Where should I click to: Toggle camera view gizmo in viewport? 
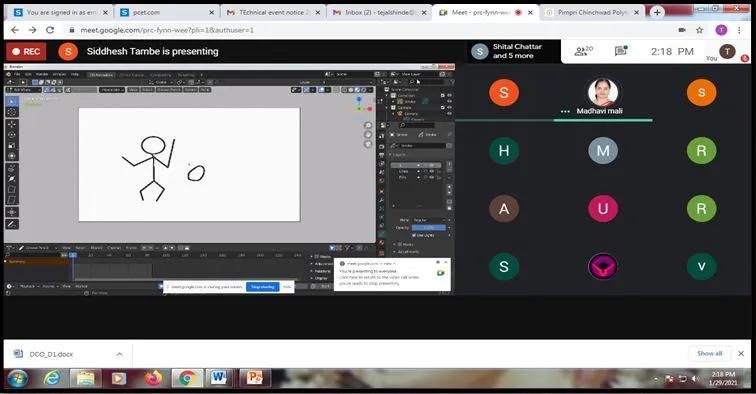(x=368, y=144)
